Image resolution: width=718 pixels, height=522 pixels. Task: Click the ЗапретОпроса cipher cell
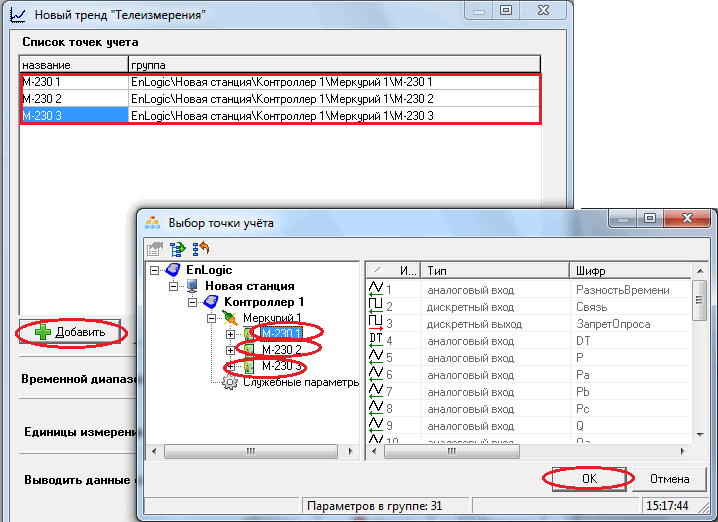[613, 324]
